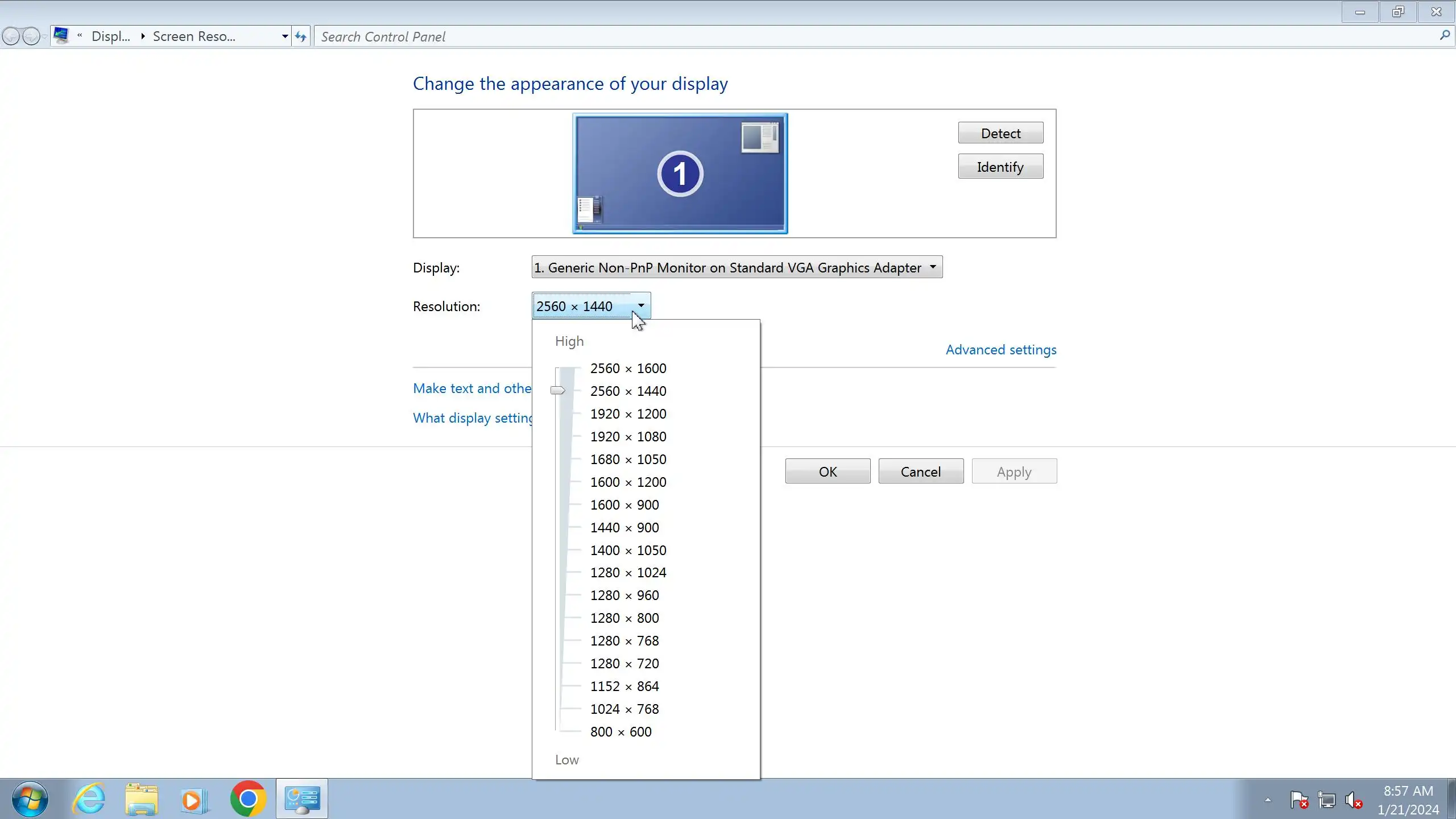Select the 1920 × 1080 resolution option
The height and width of the screenshot is (819, 1456).
pos(628,436)
